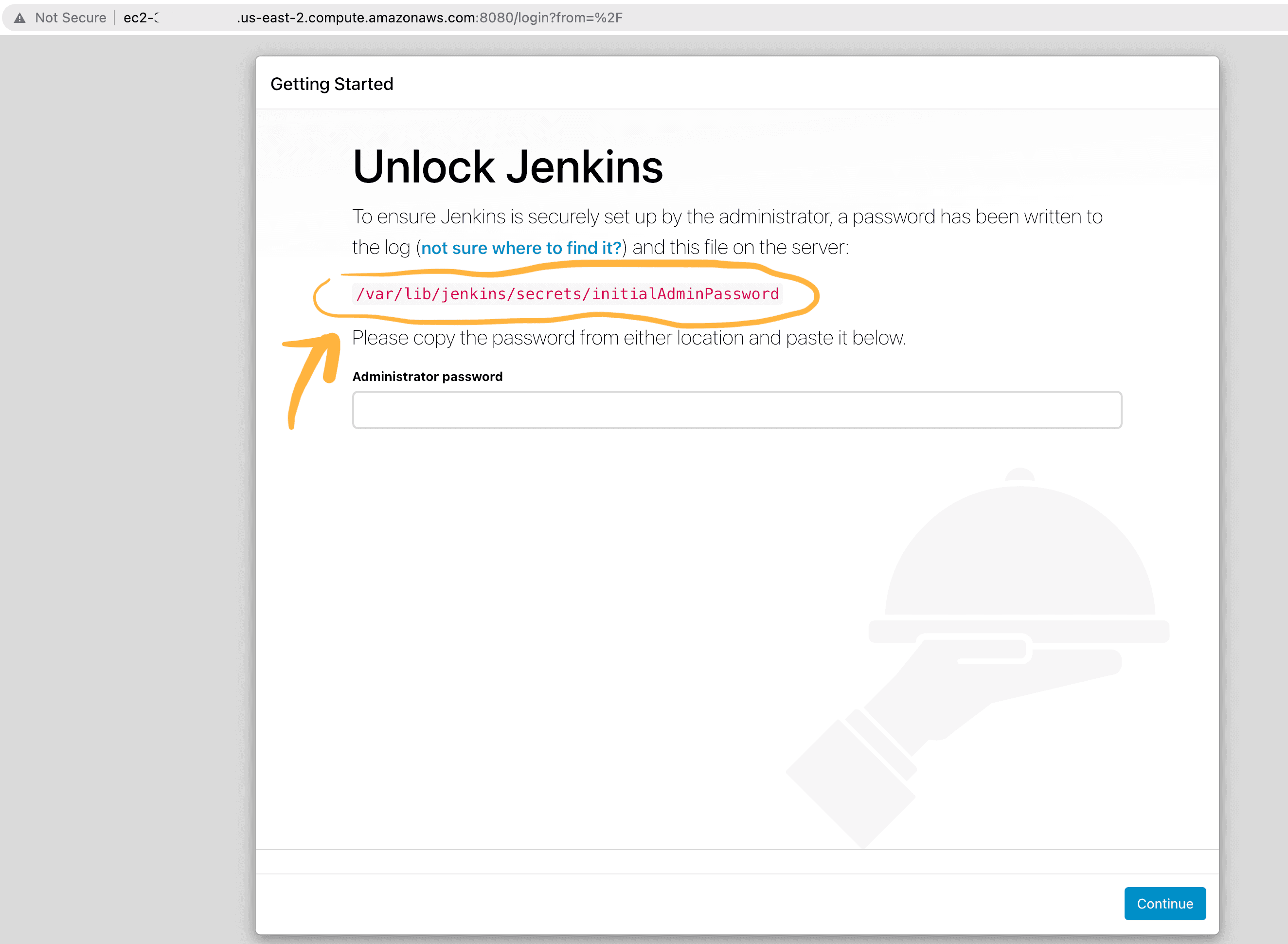Click the browser address bar URL
Viewport: 1288px width, 944px height.
pos(373,18)
